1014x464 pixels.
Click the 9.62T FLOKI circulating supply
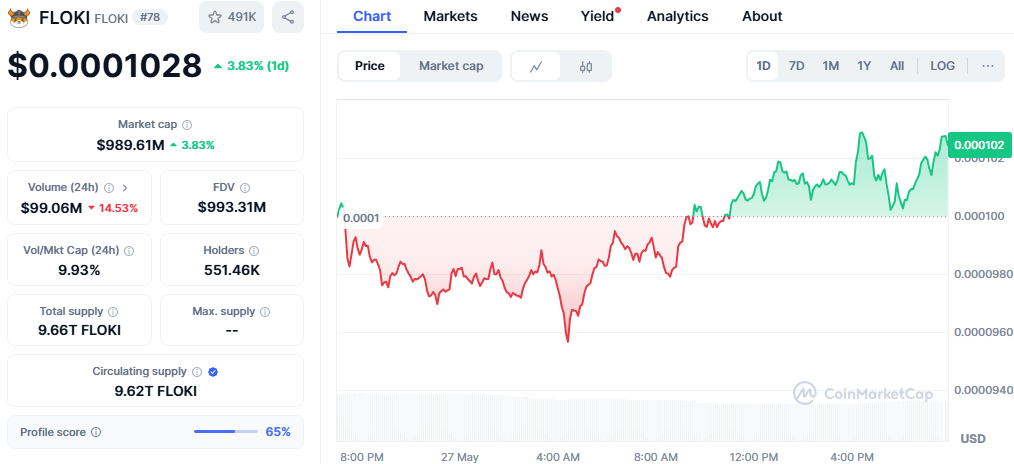pyautogui.click(x=155, y=391)
